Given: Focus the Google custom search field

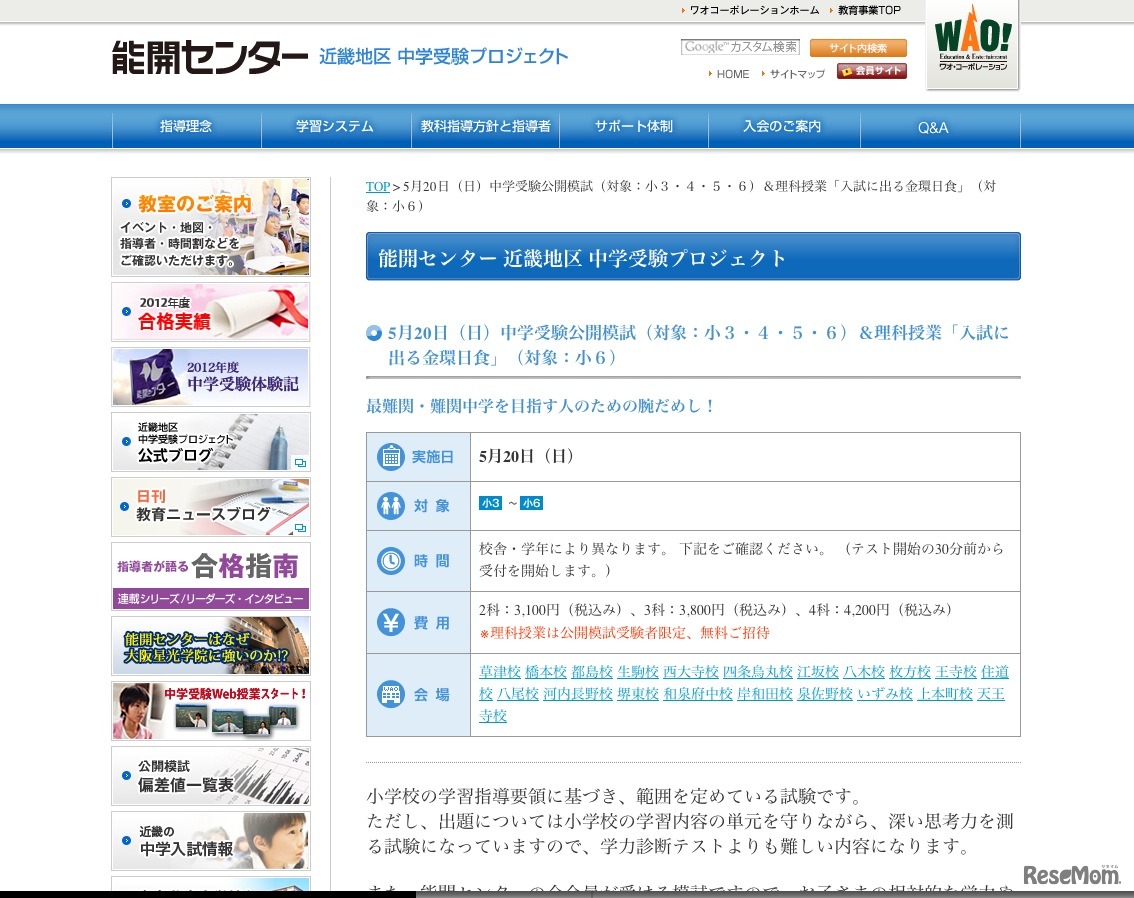Looking at the screenshot, I should [740, 47].
